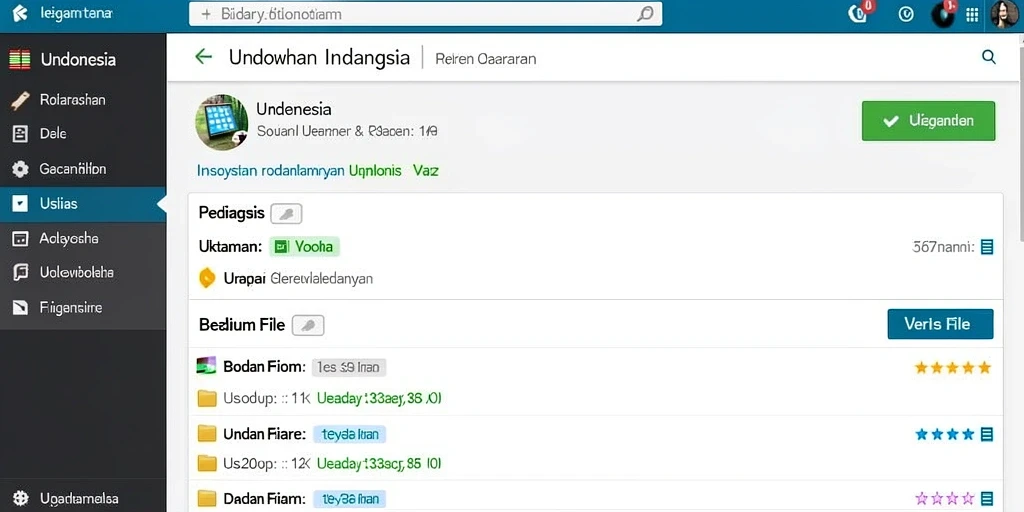Click the orange Urapai icon
This screenshot has height=512, width=1024.
coord(206,278)
